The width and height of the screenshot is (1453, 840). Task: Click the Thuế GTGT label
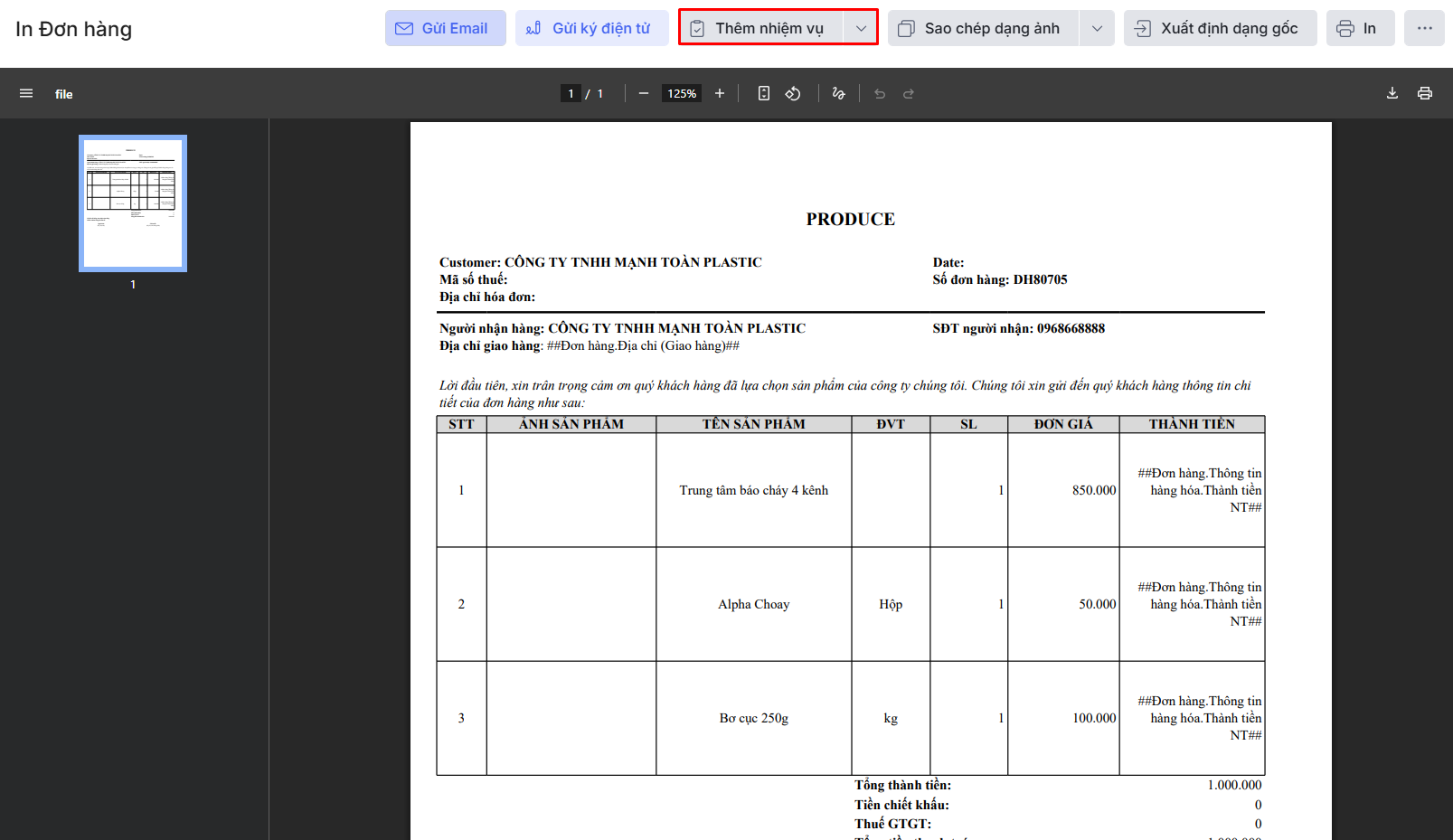pyautogui.click(x=893, y=824)
